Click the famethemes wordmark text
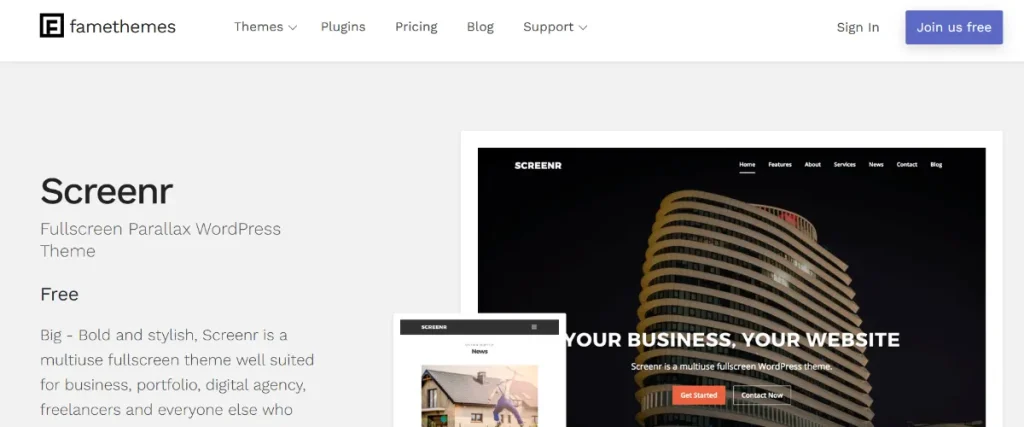The width and height of the screenshot is (1024, 427). pyautogui.click(x=123, y=27)
